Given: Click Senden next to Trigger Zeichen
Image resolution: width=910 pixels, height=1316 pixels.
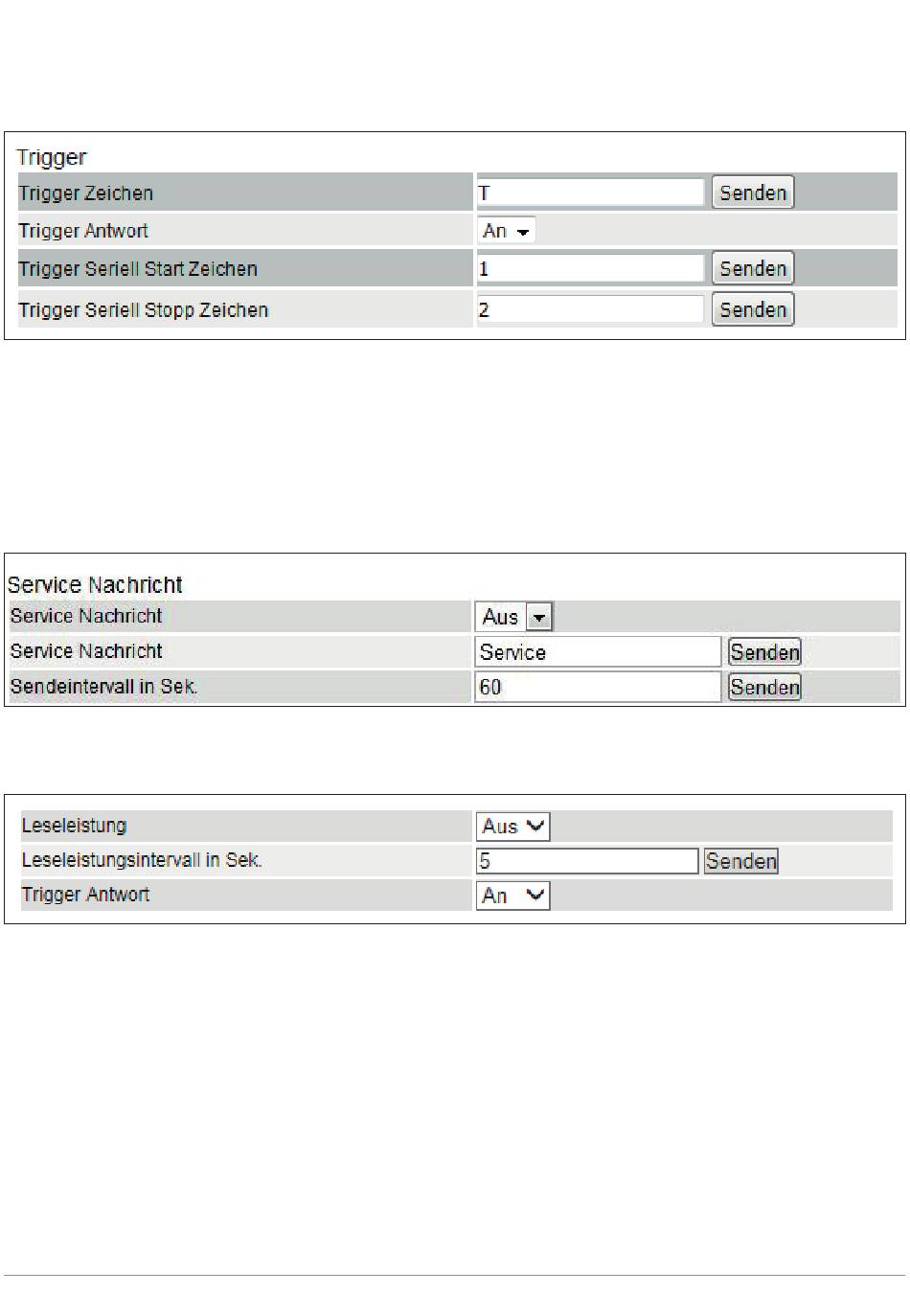Looking at the screenshot, I should [x=753, y=193].
